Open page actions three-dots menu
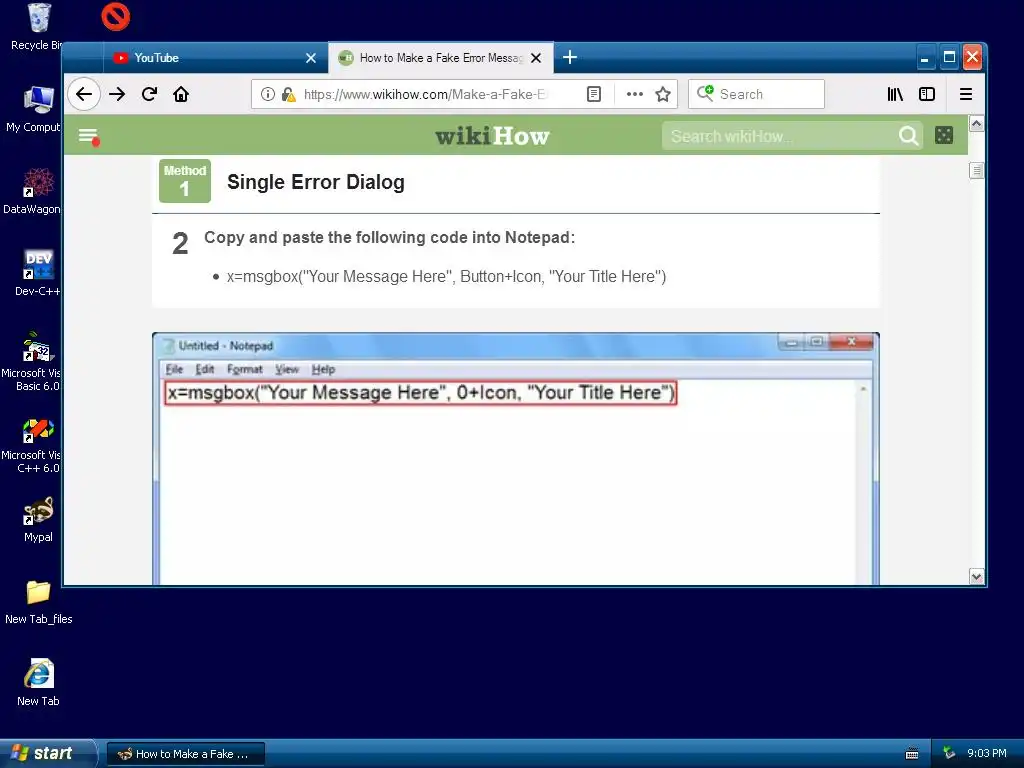 634,94
